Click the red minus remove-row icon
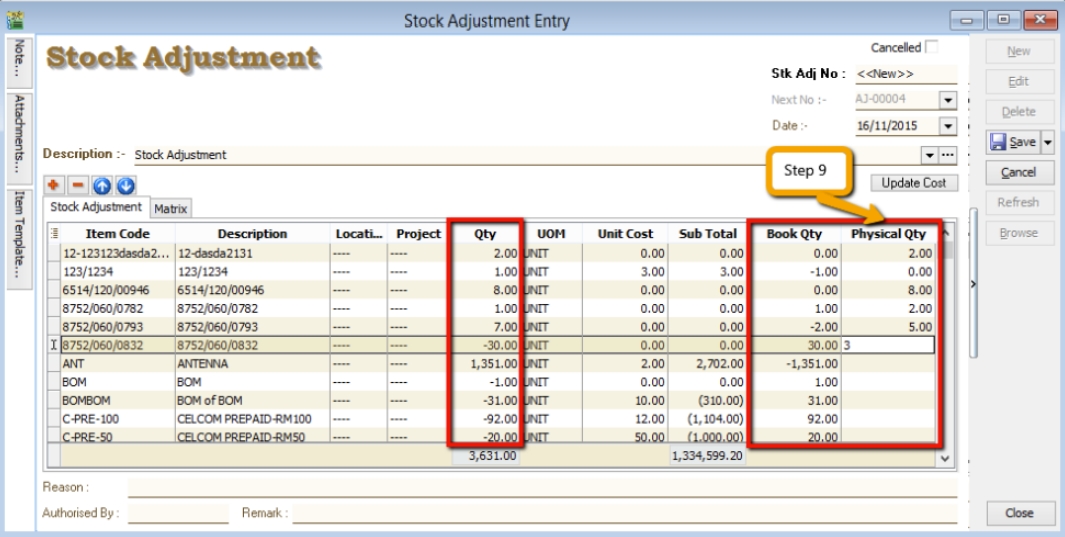Screen dimensions: 1065x537 coord(77,185)
